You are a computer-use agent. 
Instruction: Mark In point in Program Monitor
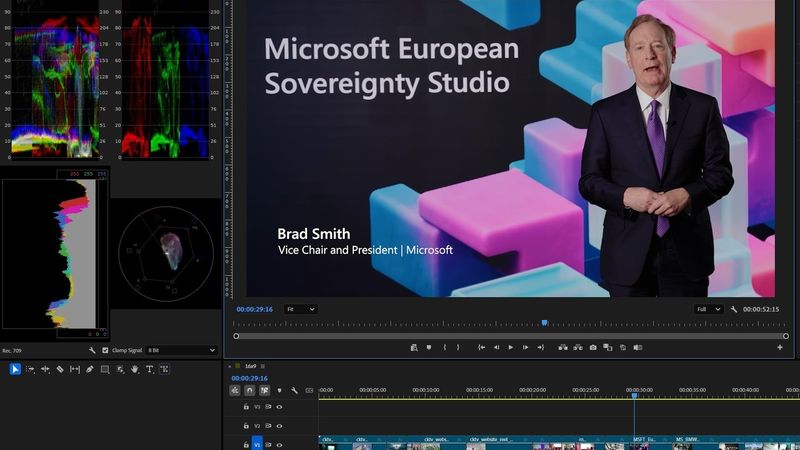[444, 347]
